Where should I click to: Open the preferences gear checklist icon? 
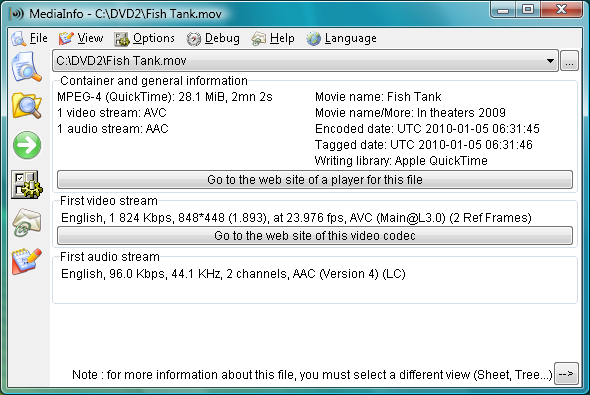(26, 184)
